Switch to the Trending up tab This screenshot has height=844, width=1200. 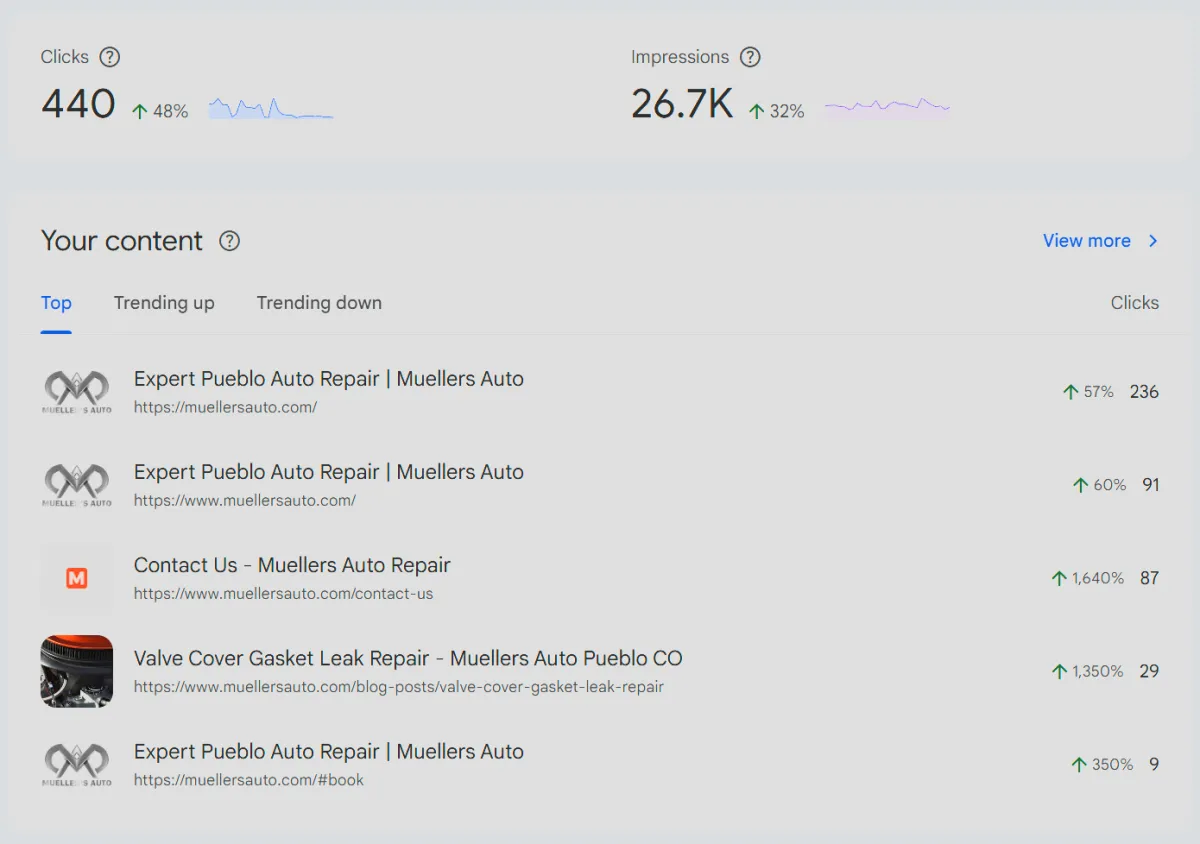[164, 303]
